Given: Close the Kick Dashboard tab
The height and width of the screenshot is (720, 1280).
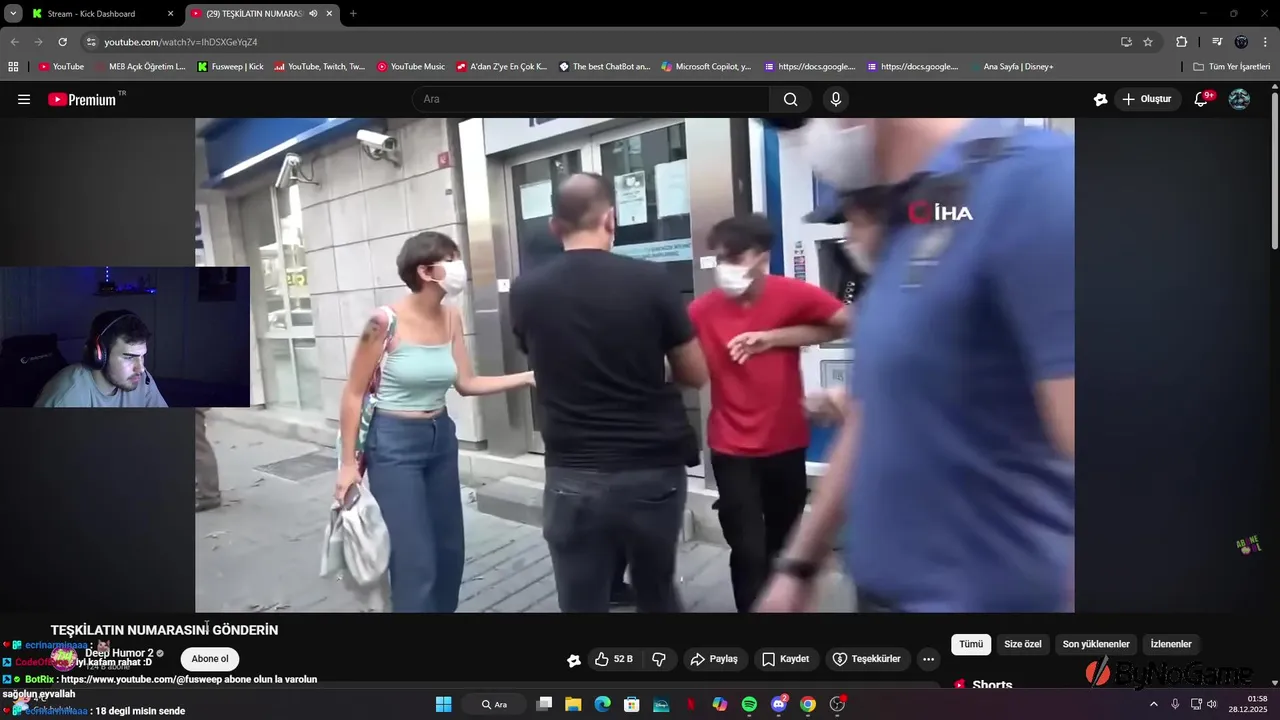Looking at the screenshot, I should click(x=170, y=13).
